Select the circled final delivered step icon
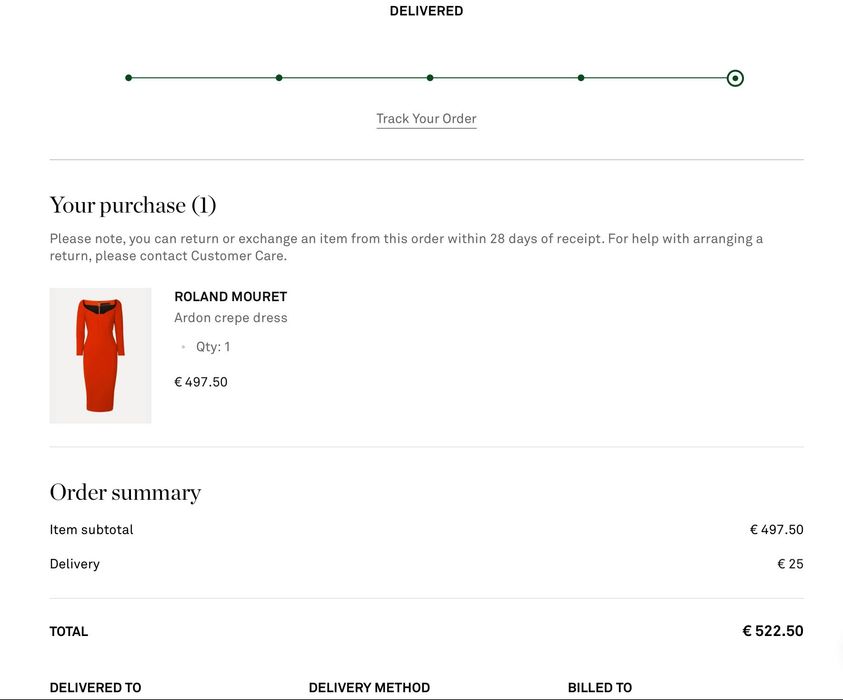The image size is (843, 700). pos(735,78)
